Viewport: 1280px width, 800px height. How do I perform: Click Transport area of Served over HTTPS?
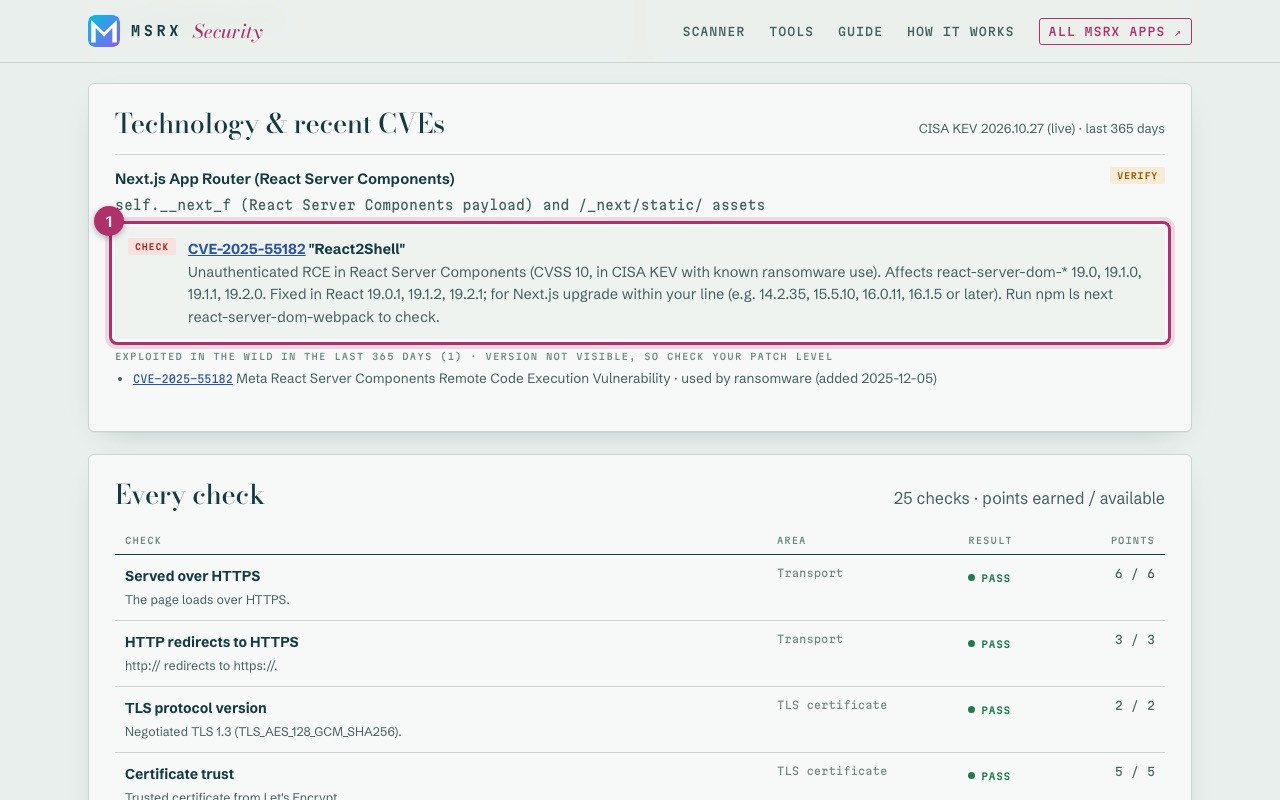click(x=810, y=573)
